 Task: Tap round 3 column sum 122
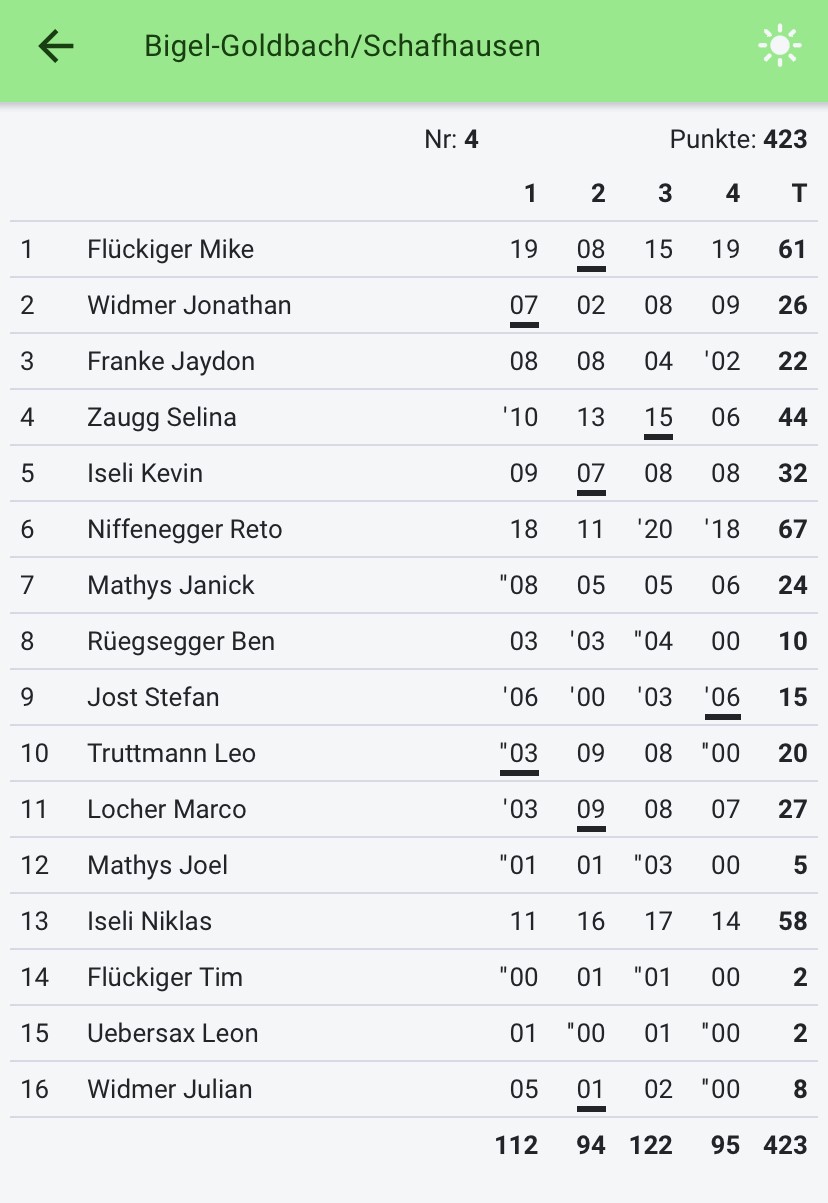651,1144
